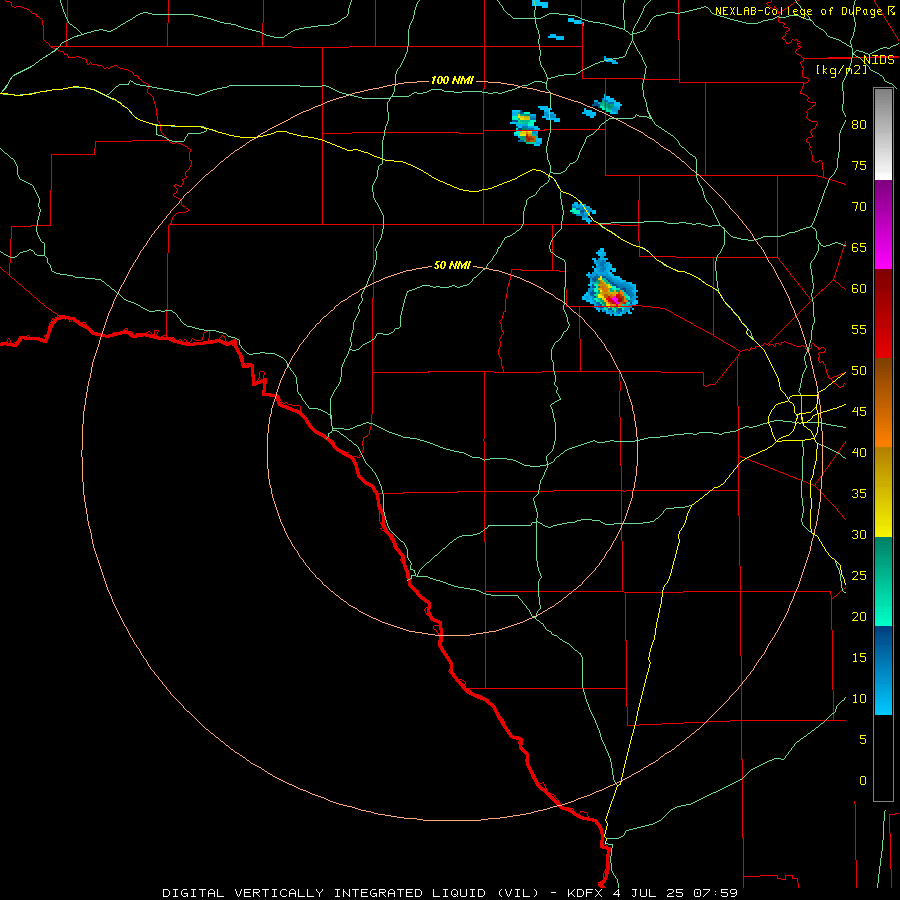Click the red segment of the color scale

[883, 313]
